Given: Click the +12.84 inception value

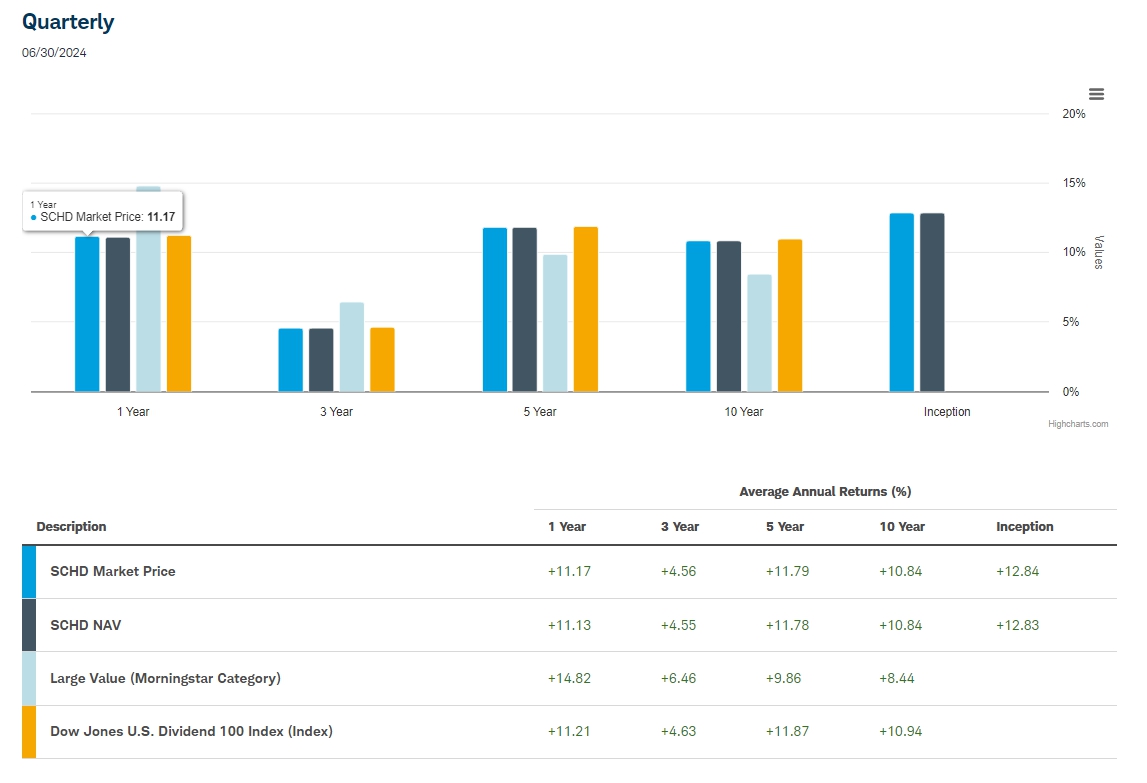Looking at the screenshot, I should coord(1018,572).
